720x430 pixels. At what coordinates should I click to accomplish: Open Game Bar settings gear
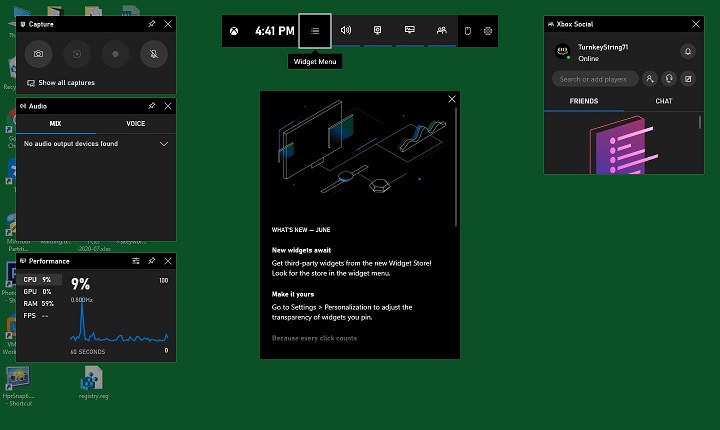tap(488, 31)
